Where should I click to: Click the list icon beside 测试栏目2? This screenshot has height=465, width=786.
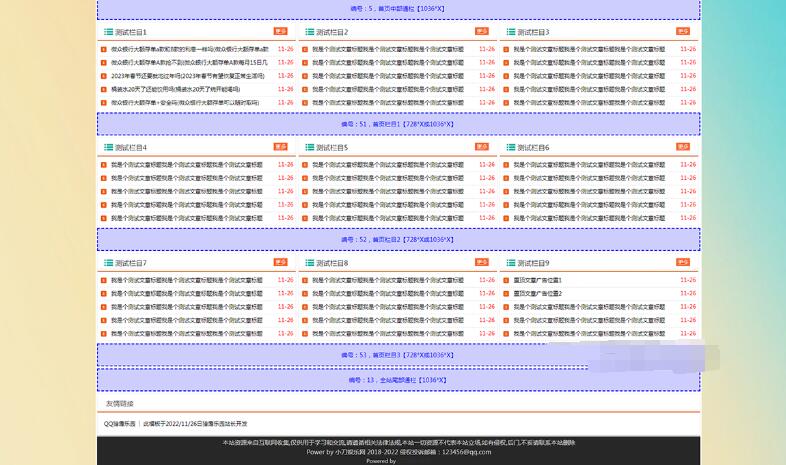309,32
